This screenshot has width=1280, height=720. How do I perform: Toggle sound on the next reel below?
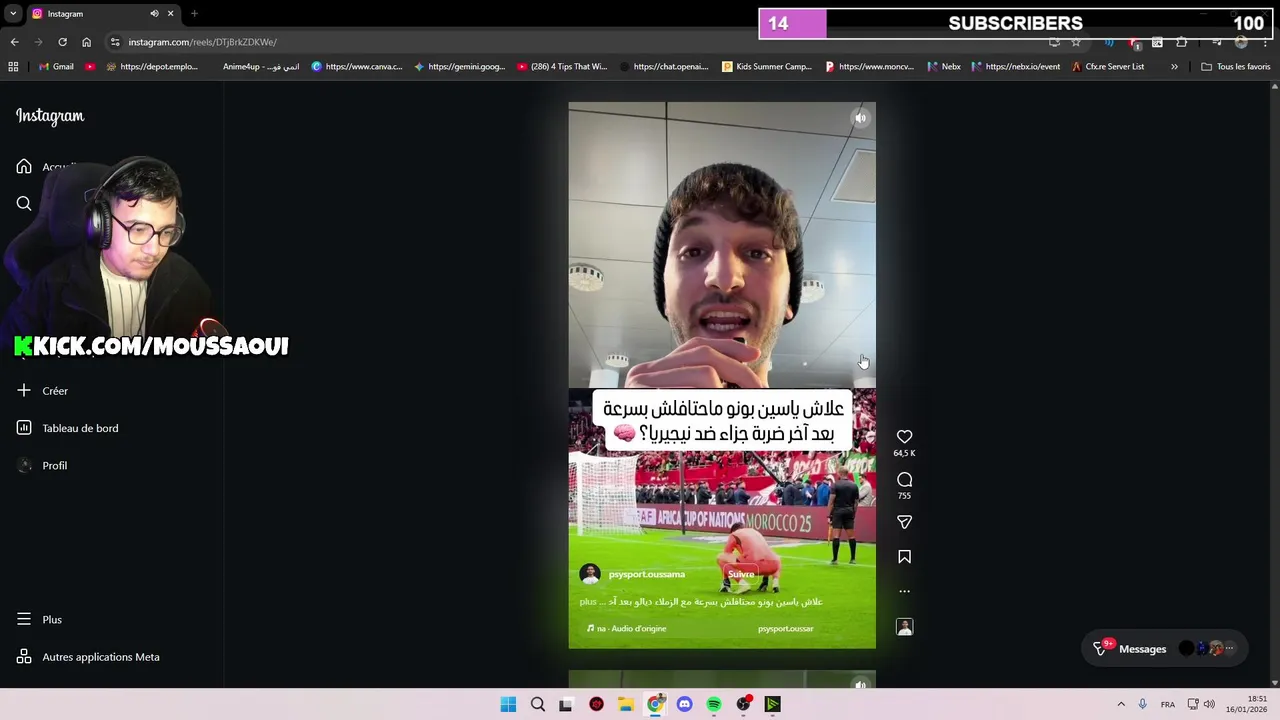point(860,685)
